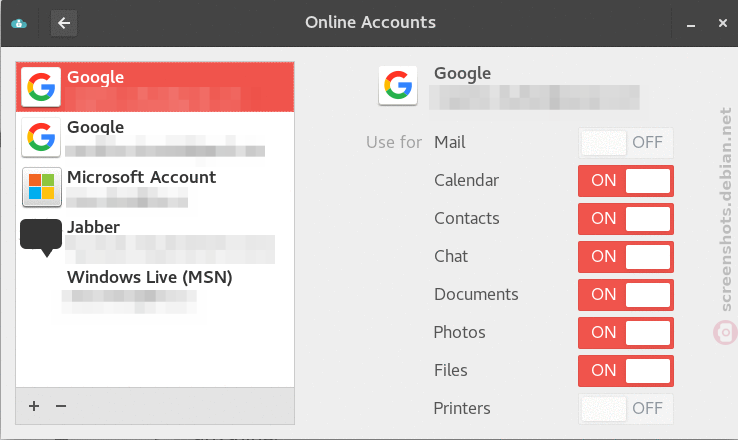This screenshot has height=440, width=738.
Task: Click the Mail label
Action: point(449,142)
